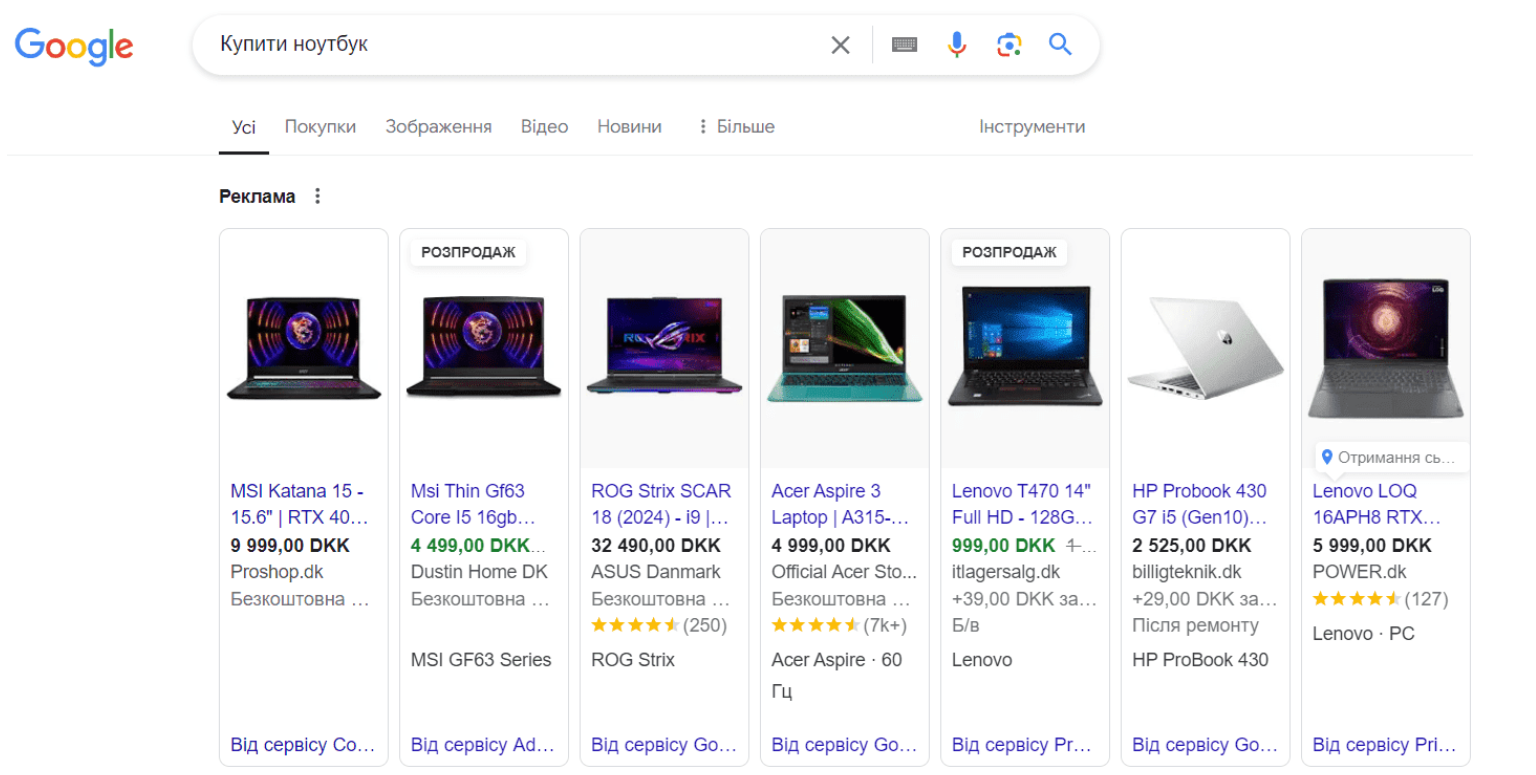
Task: Click the Google logo
Action: [74, 45]
